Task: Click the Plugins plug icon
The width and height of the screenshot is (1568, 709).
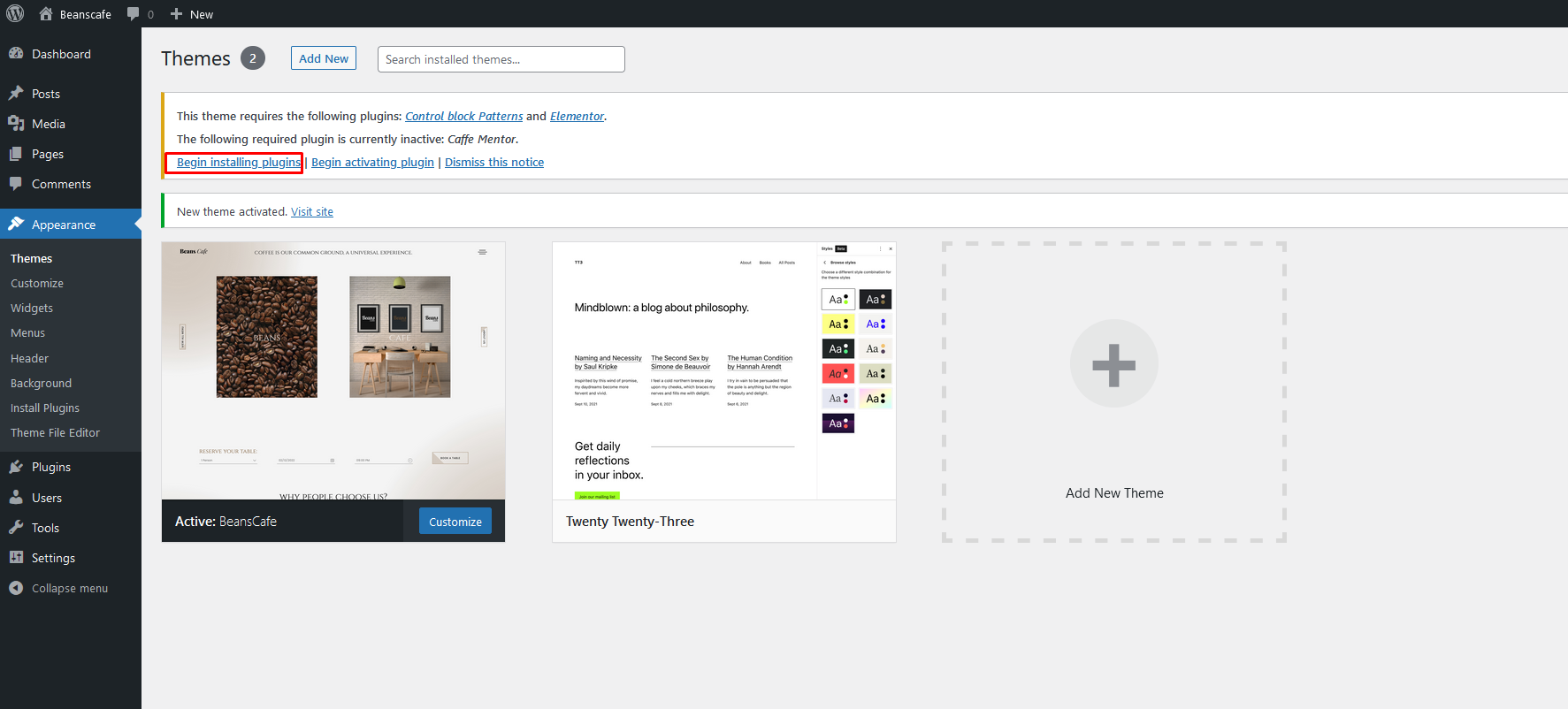Action: [x=16, y=466]
